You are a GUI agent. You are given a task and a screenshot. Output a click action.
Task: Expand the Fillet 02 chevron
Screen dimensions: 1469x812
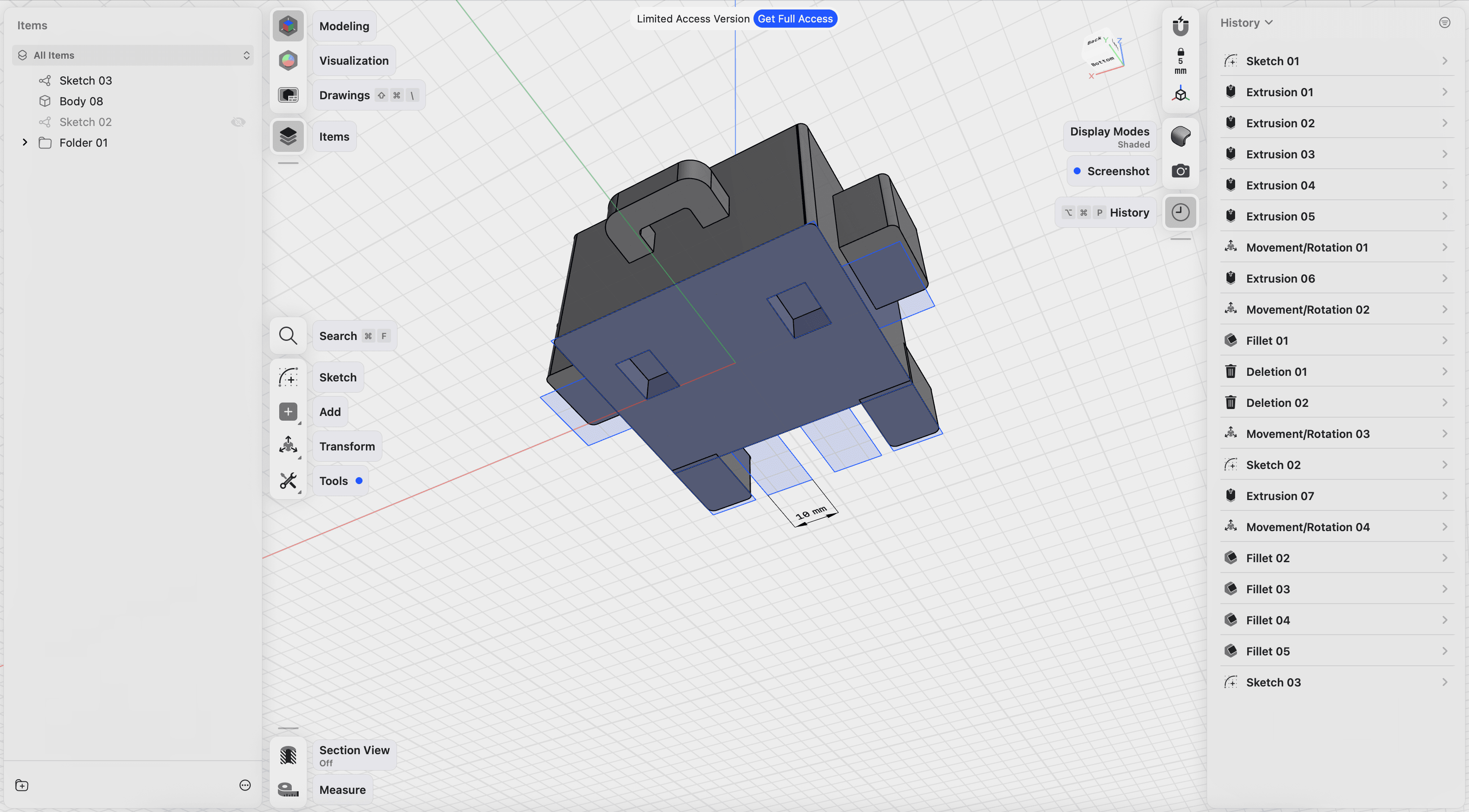(1444, 558)
